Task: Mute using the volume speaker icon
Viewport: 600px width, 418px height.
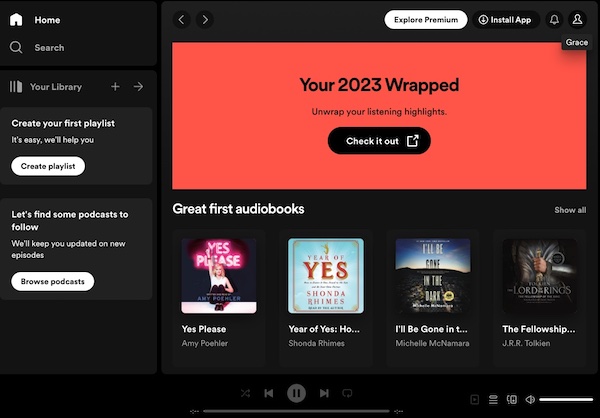Action: [x=530, y=400]
